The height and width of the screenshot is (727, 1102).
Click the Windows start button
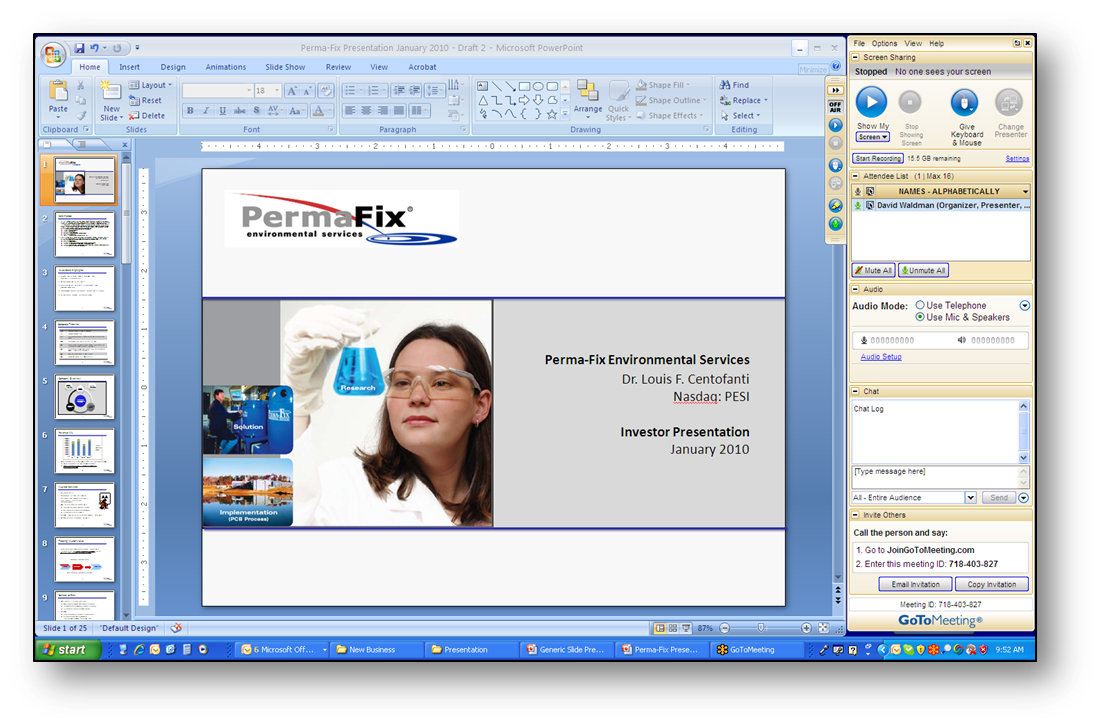click(67, 650)
